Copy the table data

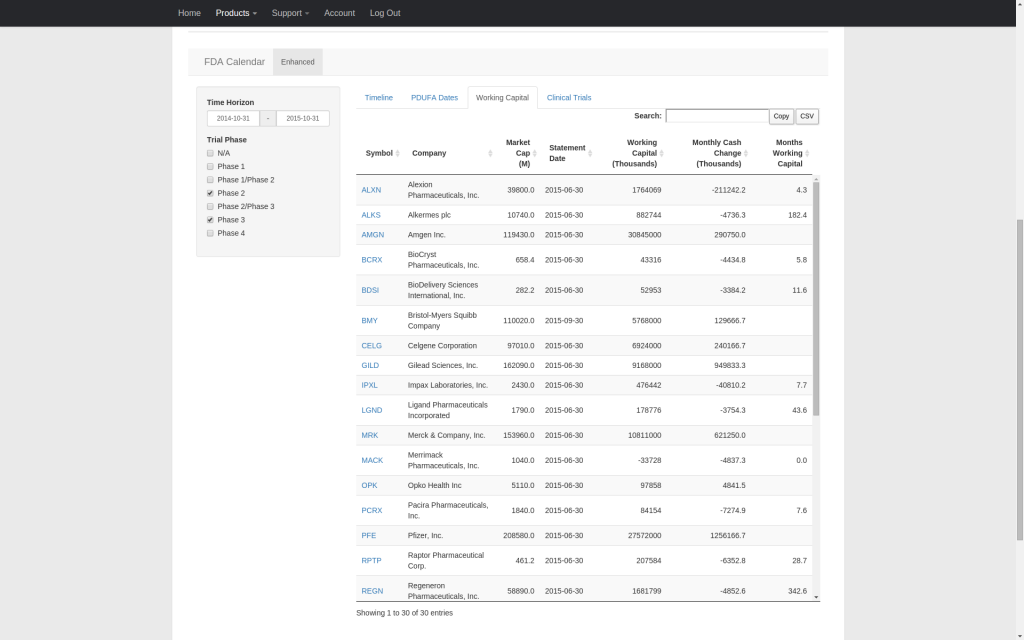781,116
